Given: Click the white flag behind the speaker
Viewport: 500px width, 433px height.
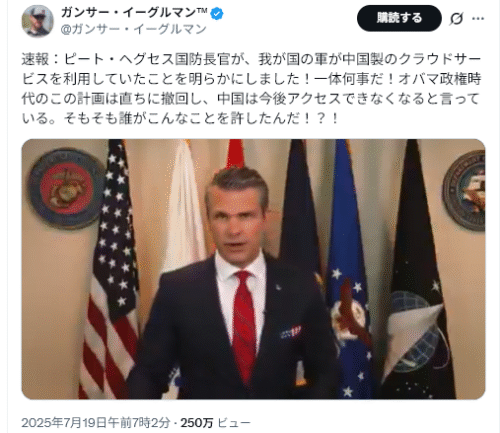Looking at the screenshot, I should (183, 207).
